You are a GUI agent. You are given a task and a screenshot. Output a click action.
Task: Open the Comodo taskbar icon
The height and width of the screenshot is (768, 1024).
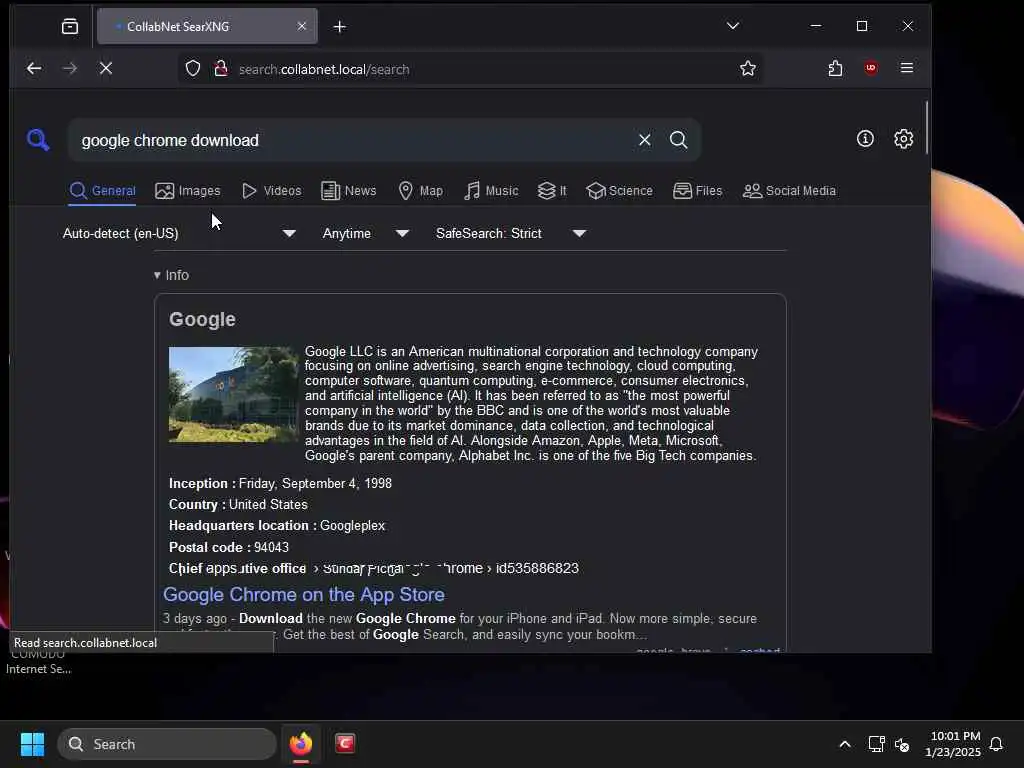345,743
